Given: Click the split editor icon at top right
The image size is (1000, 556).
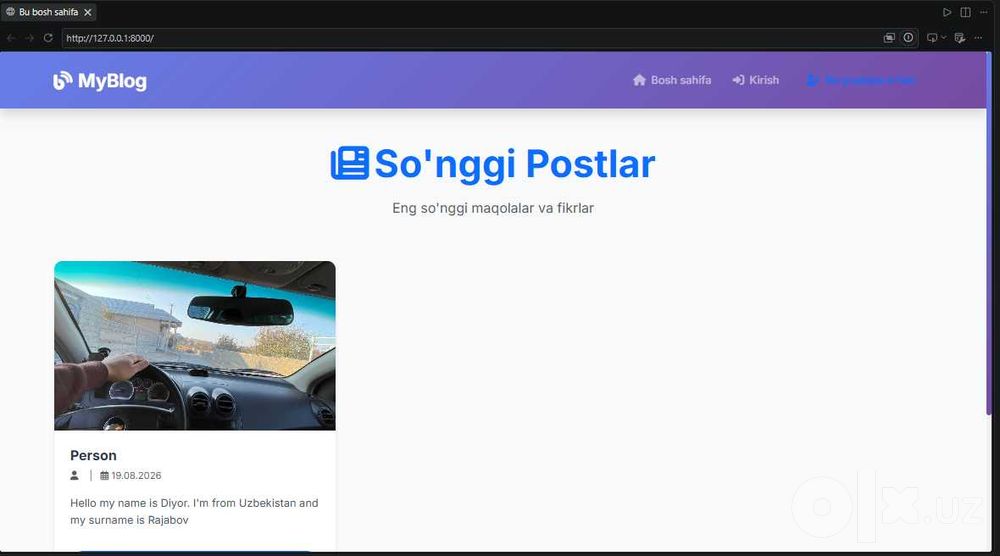Looking at the screenshot, I should click(x=966, y=12).
